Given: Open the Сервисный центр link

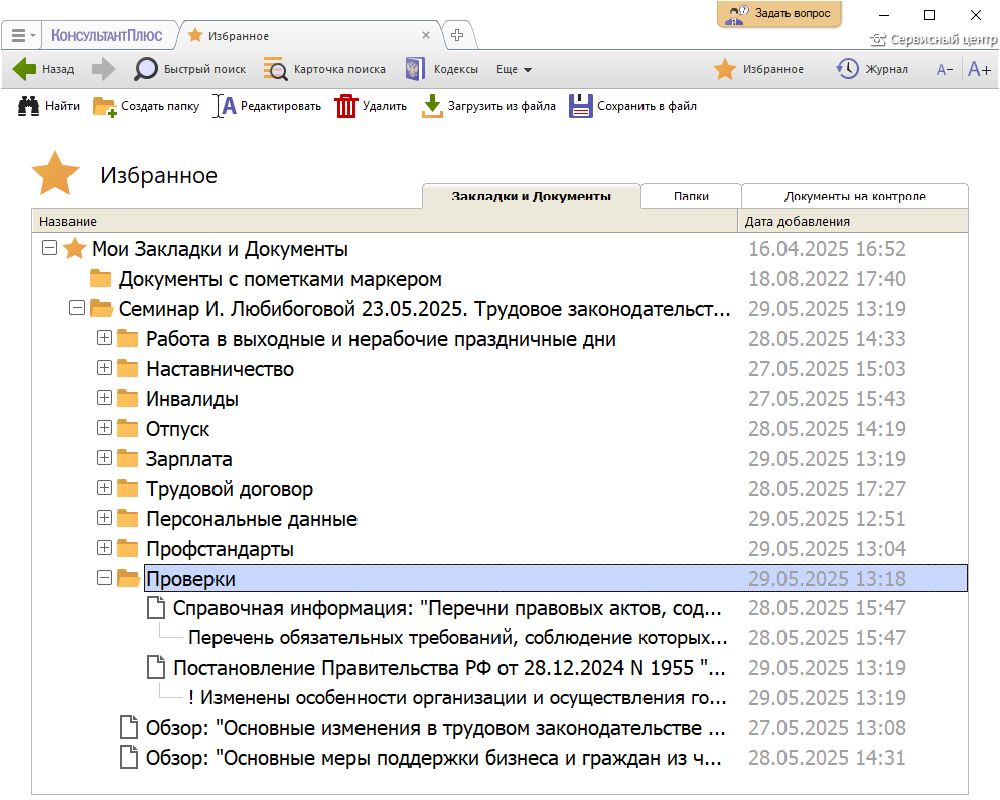Looking at the screenshot, I should coord(934,40).
